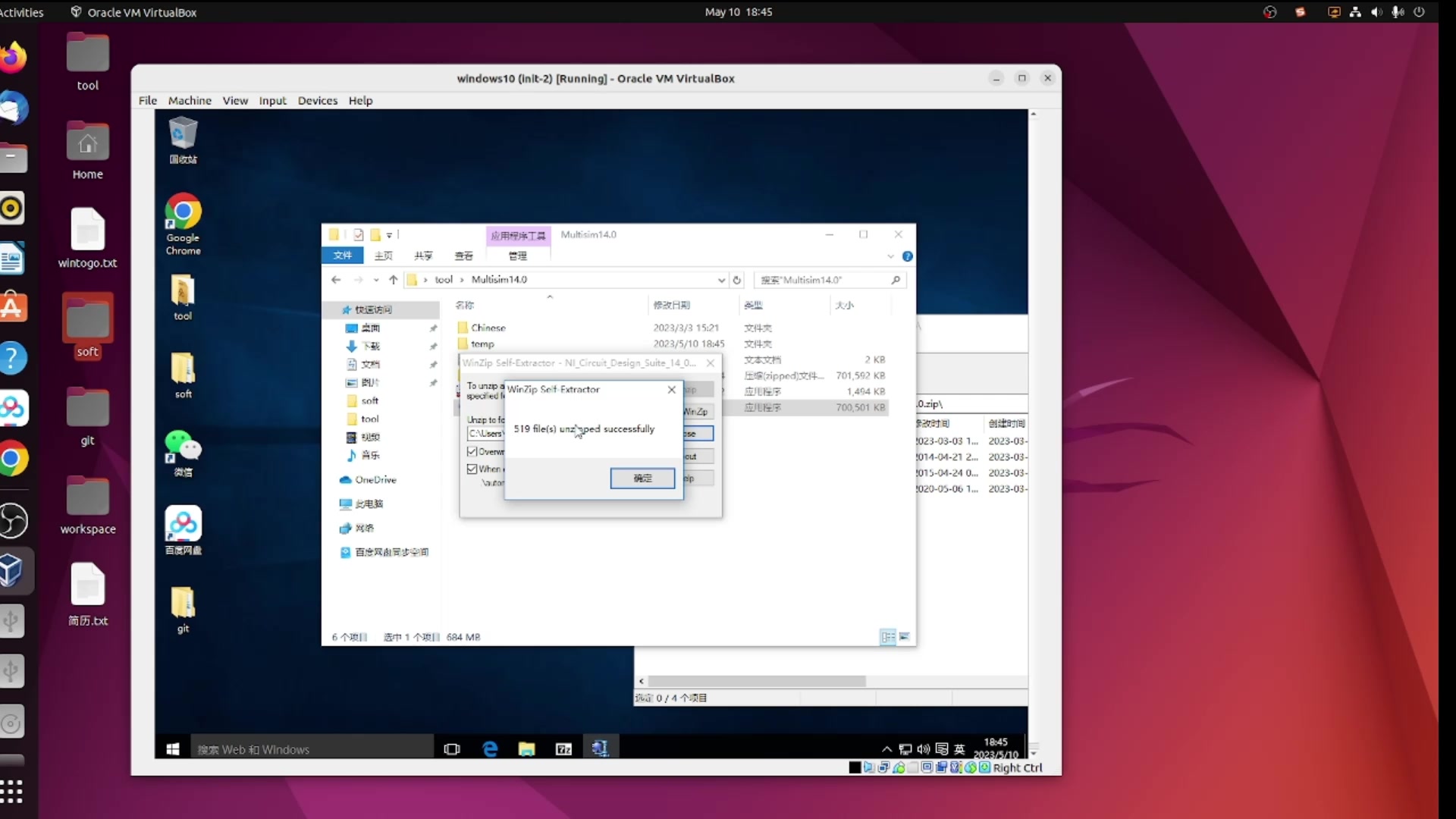Open the VirtualBox Devices menu

[317, 100]
